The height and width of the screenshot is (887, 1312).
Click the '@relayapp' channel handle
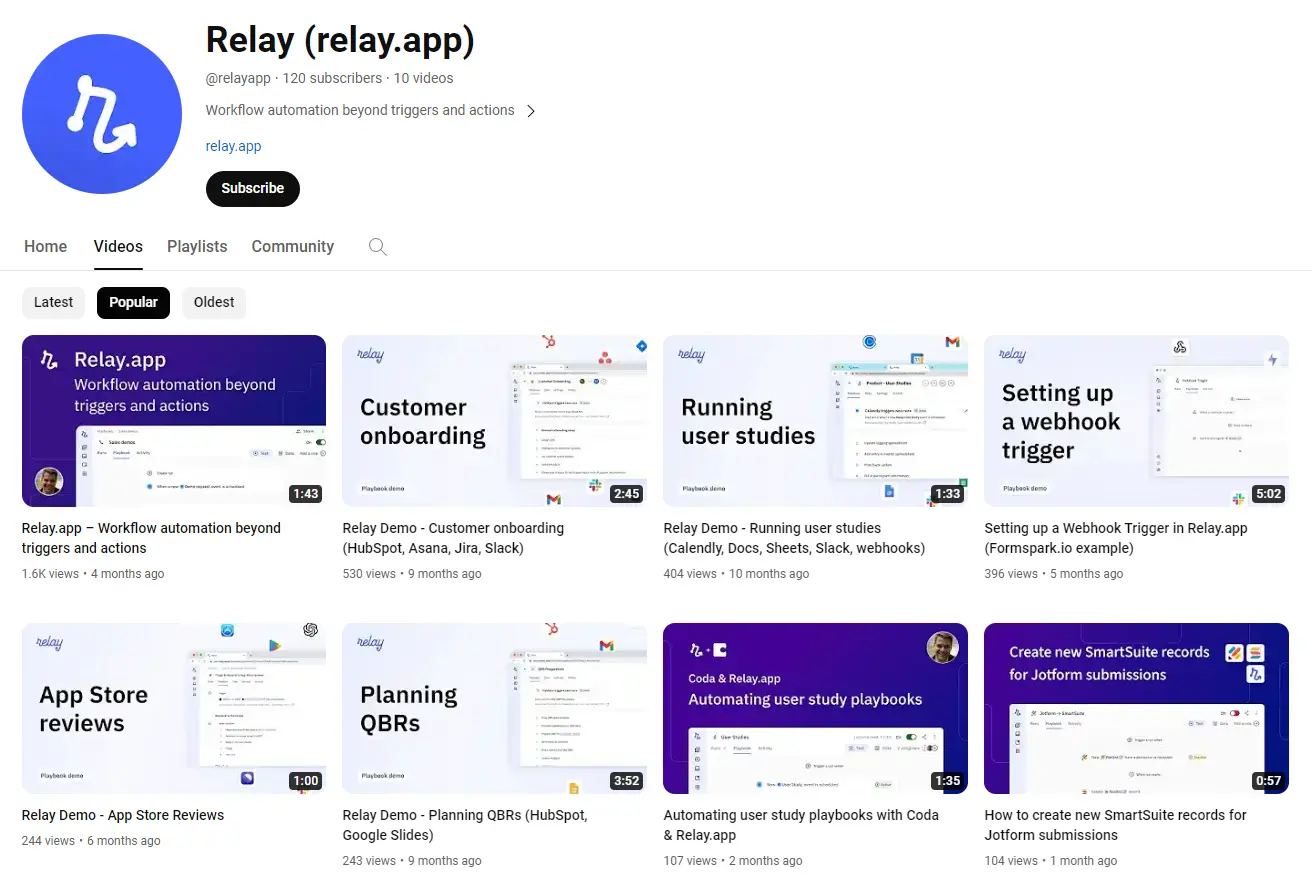click(x=239, y=78)
